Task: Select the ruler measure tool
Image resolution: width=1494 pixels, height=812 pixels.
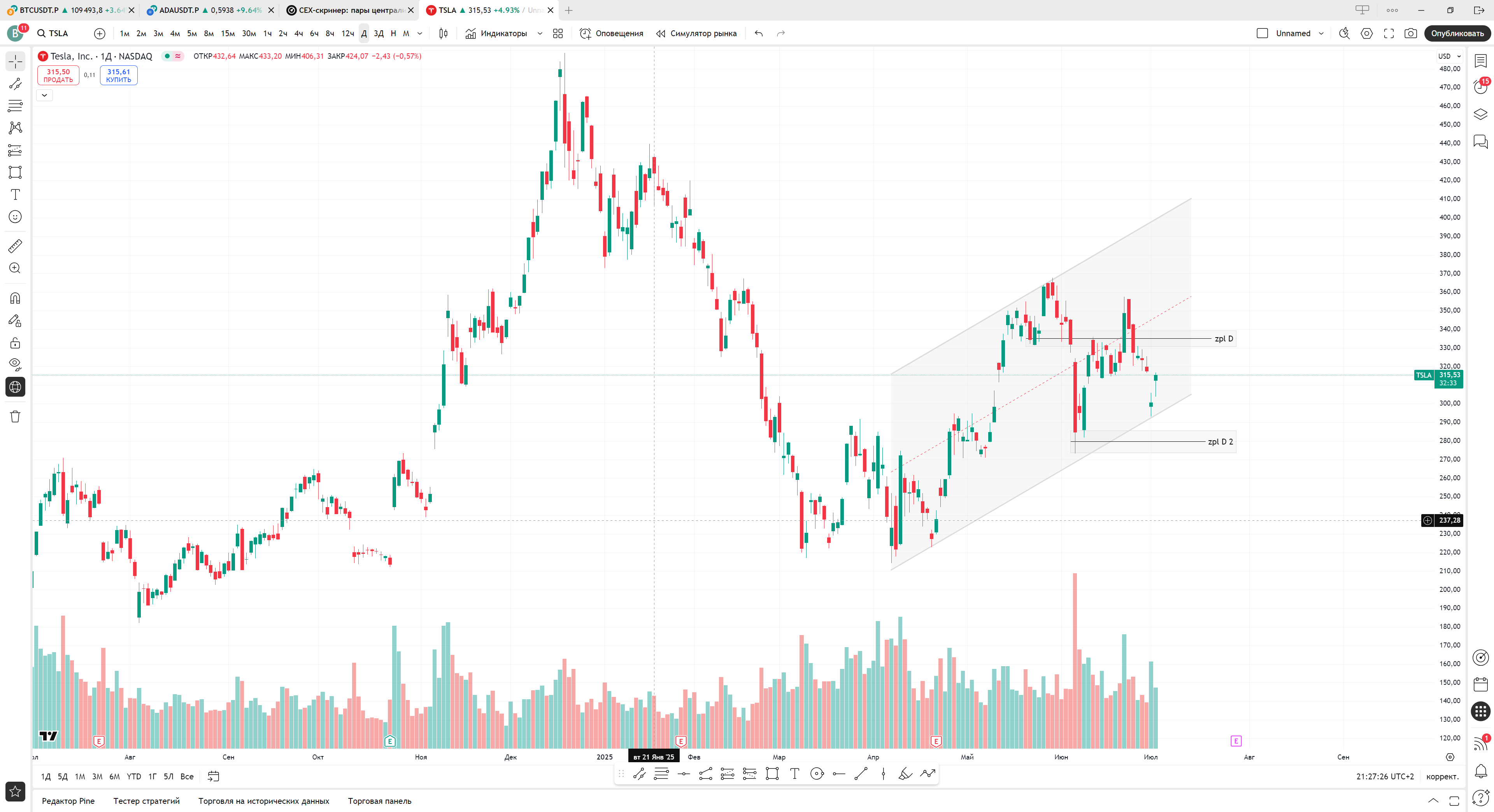Action: (15, 246)
